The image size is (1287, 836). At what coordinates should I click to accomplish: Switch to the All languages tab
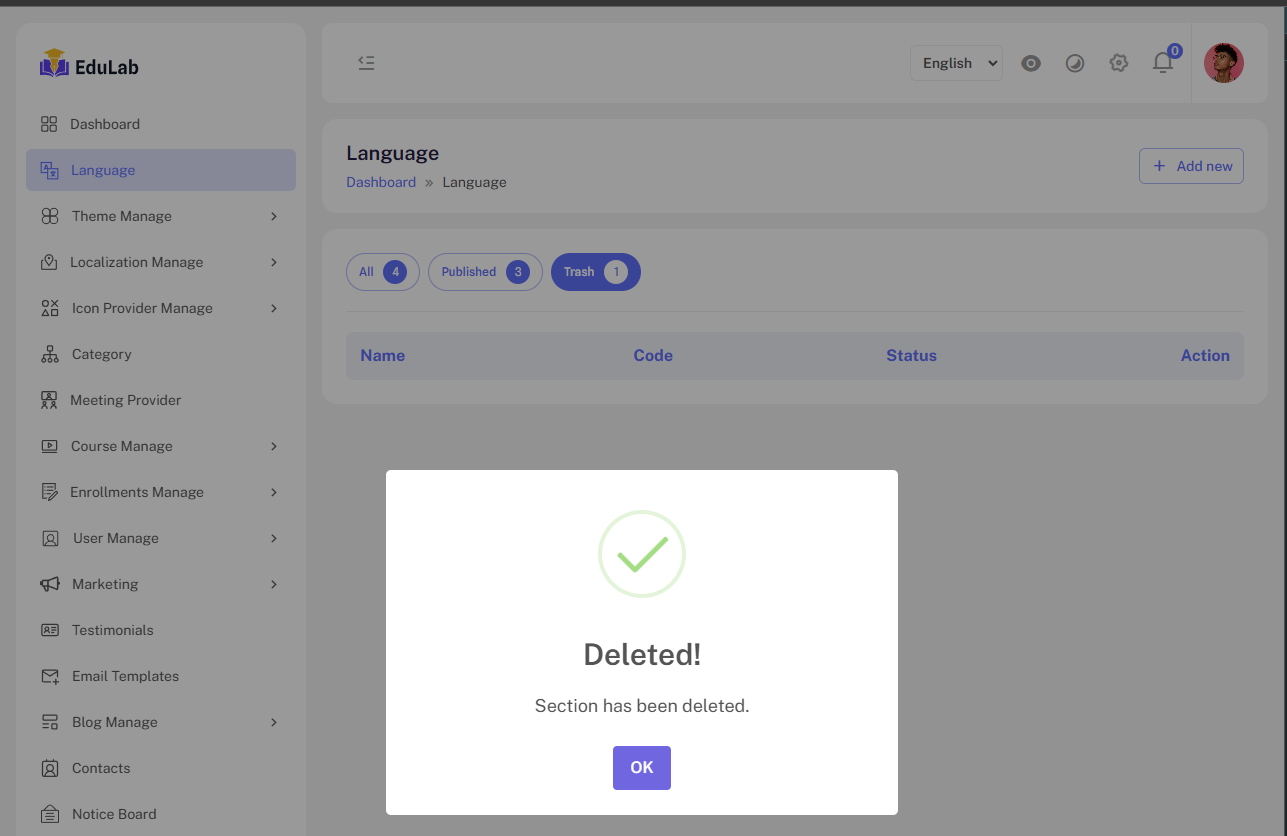(x=382, y=272)
